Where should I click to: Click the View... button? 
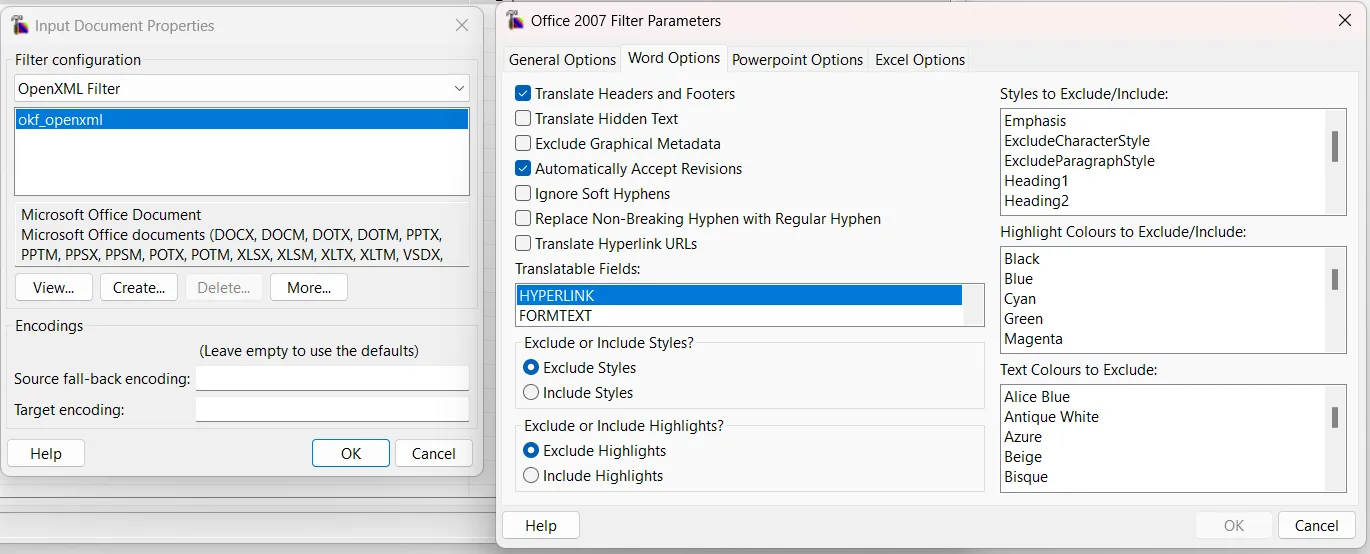54,287
